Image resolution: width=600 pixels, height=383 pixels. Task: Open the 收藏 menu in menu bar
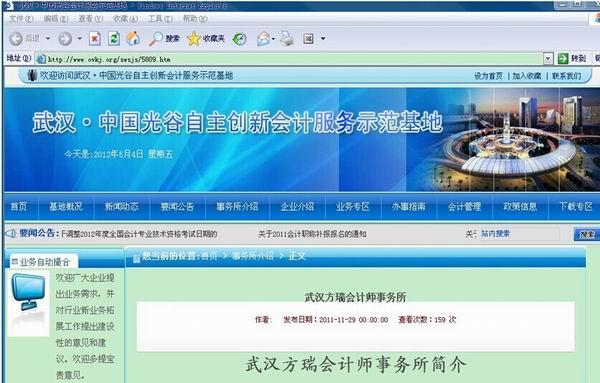coord(125,18)
